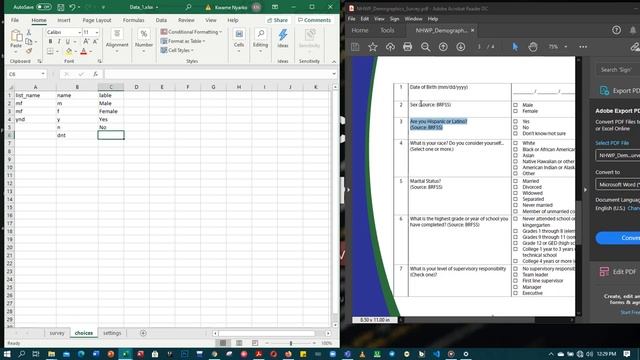Click the Acrobat upload cloud icon
The height and width of the screenshot is (360, 640).
pyautogui.click(x=390, y=47)
